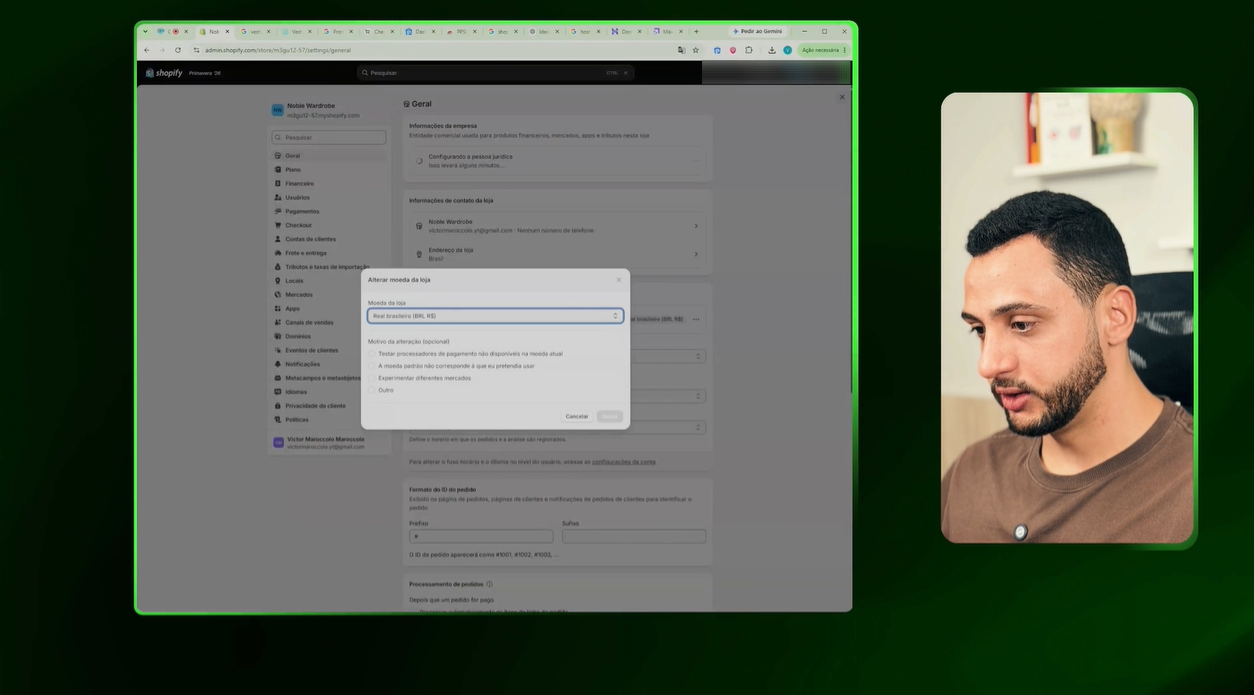Close the Alterar moeda da loja dialog
This screenshot has height=695, width=1254.
pos(618,280)
